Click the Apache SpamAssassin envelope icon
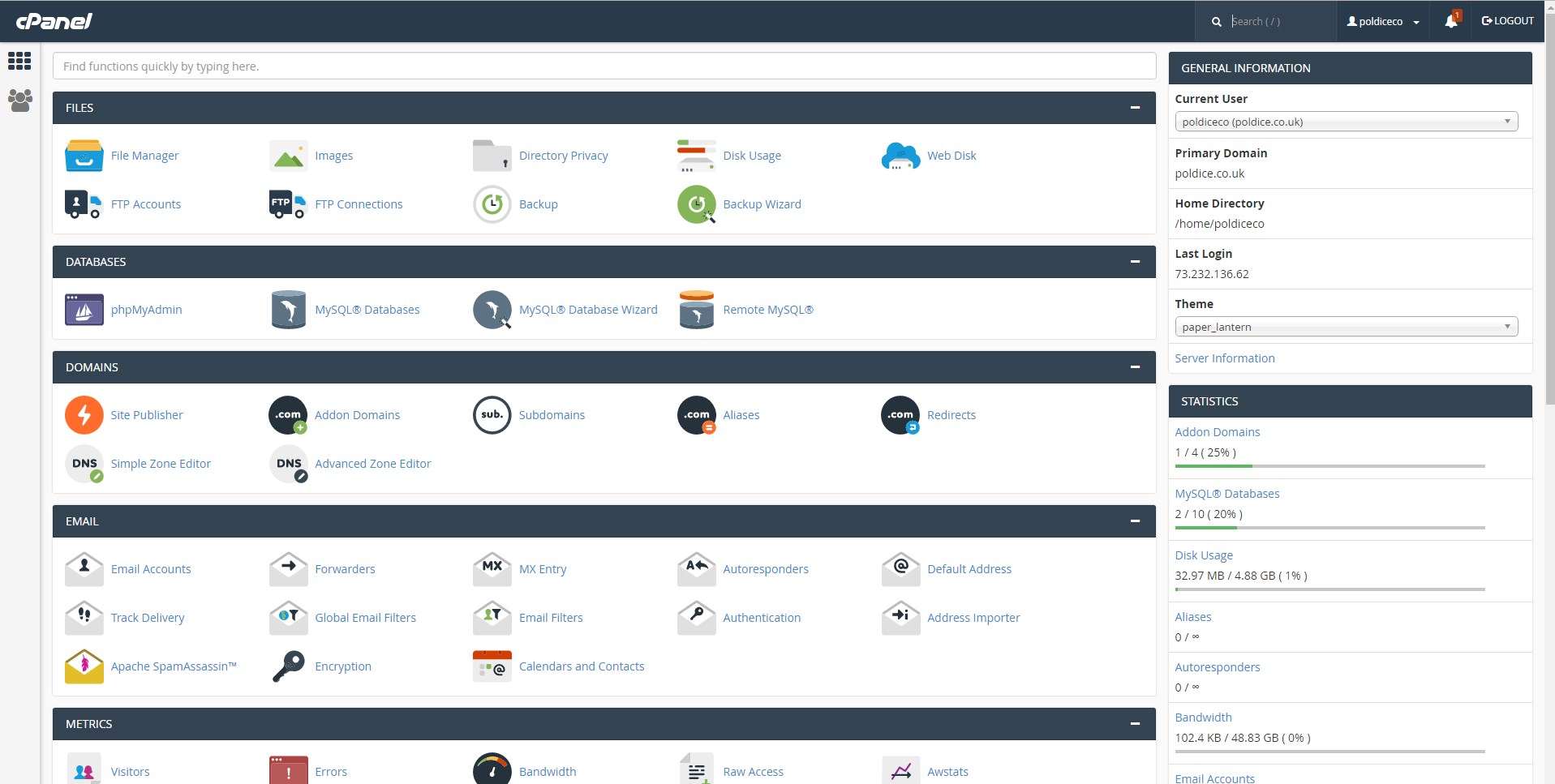 pyautogui.click(x=84, y=666)
